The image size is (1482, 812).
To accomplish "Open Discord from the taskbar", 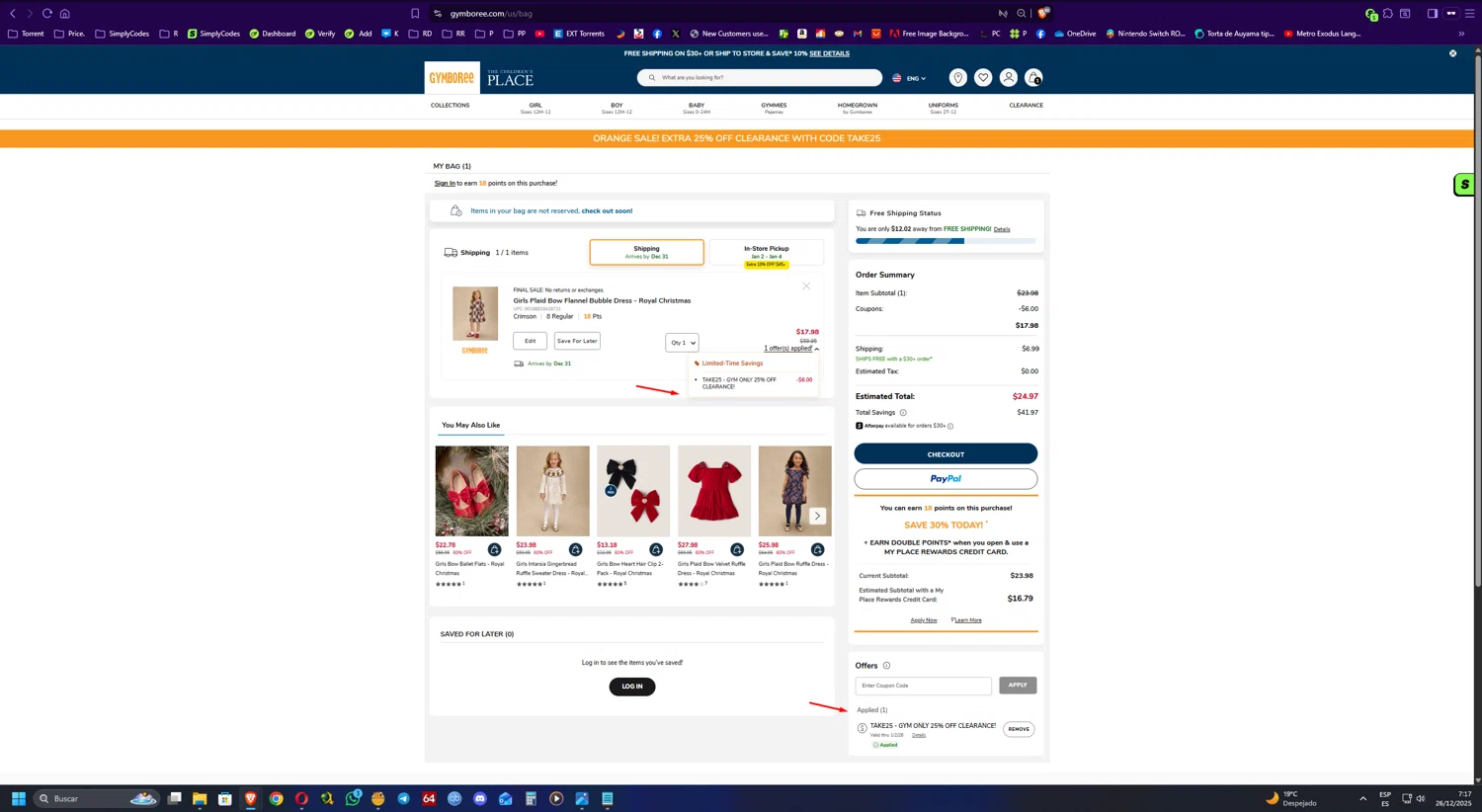I will point(480,798).
